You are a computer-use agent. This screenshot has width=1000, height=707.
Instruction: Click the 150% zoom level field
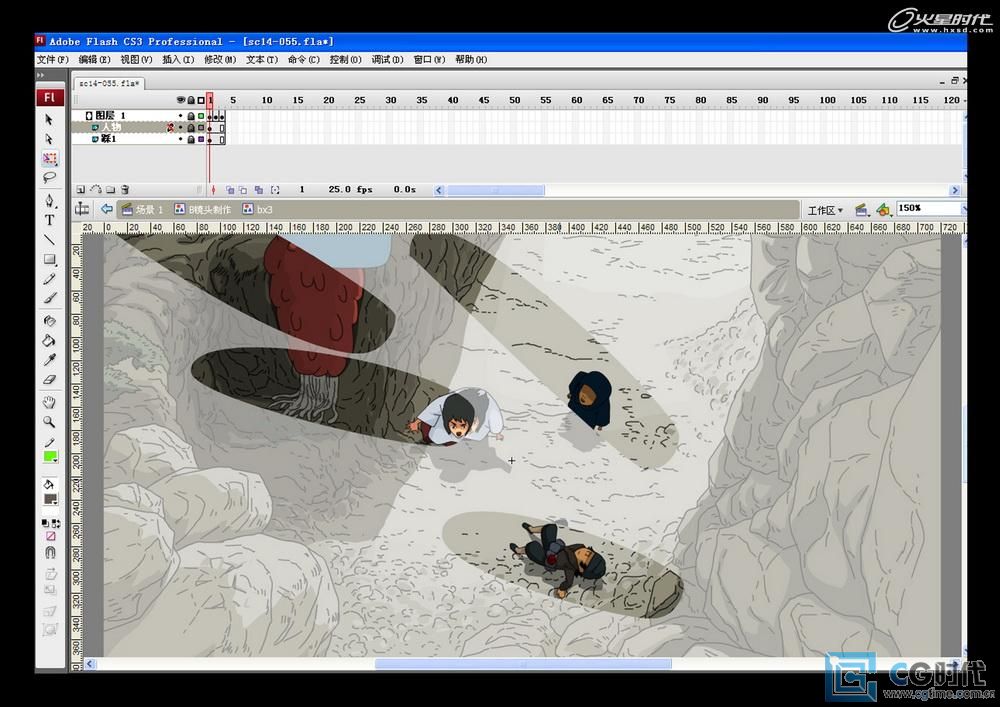point(928,208)
